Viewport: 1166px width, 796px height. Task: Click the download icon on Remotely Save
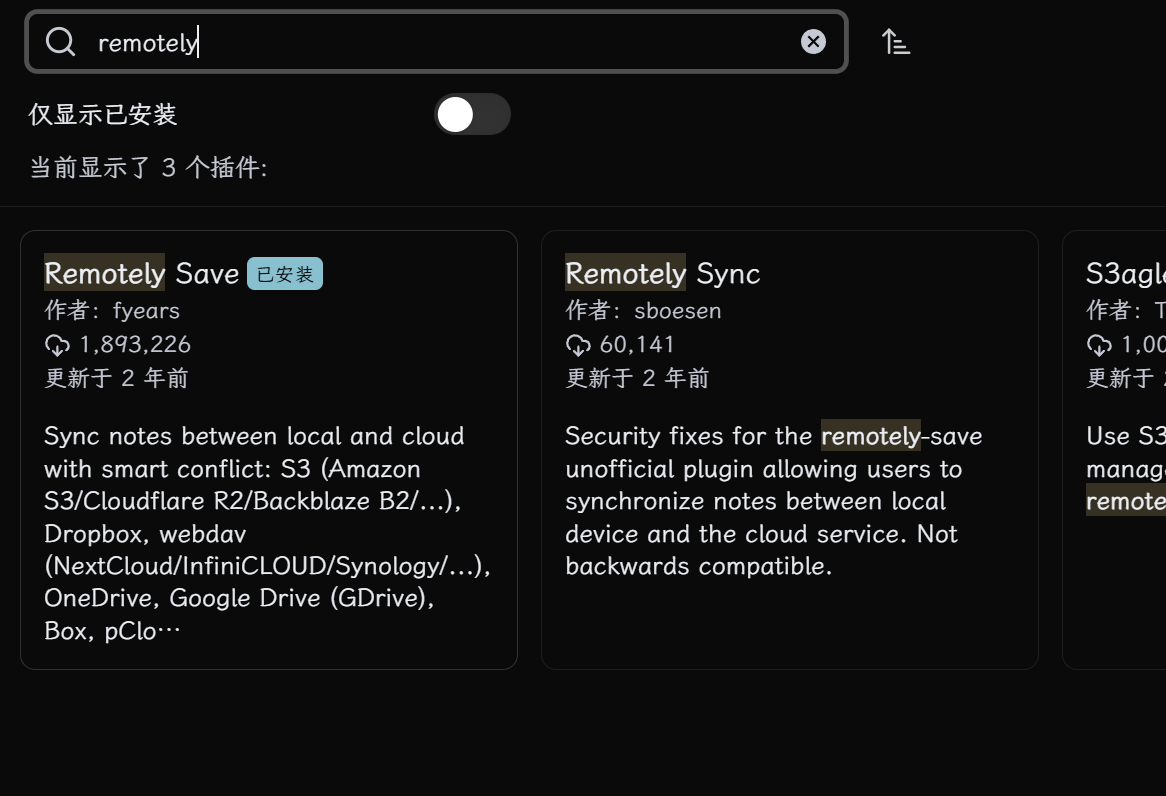pos(57,345)
